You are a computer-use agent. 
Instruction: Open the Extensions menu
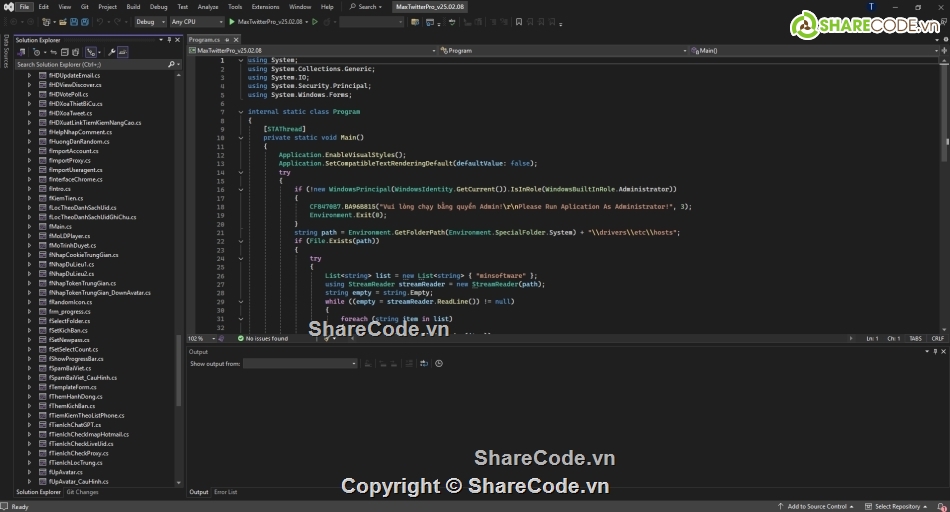coord(265,7)
